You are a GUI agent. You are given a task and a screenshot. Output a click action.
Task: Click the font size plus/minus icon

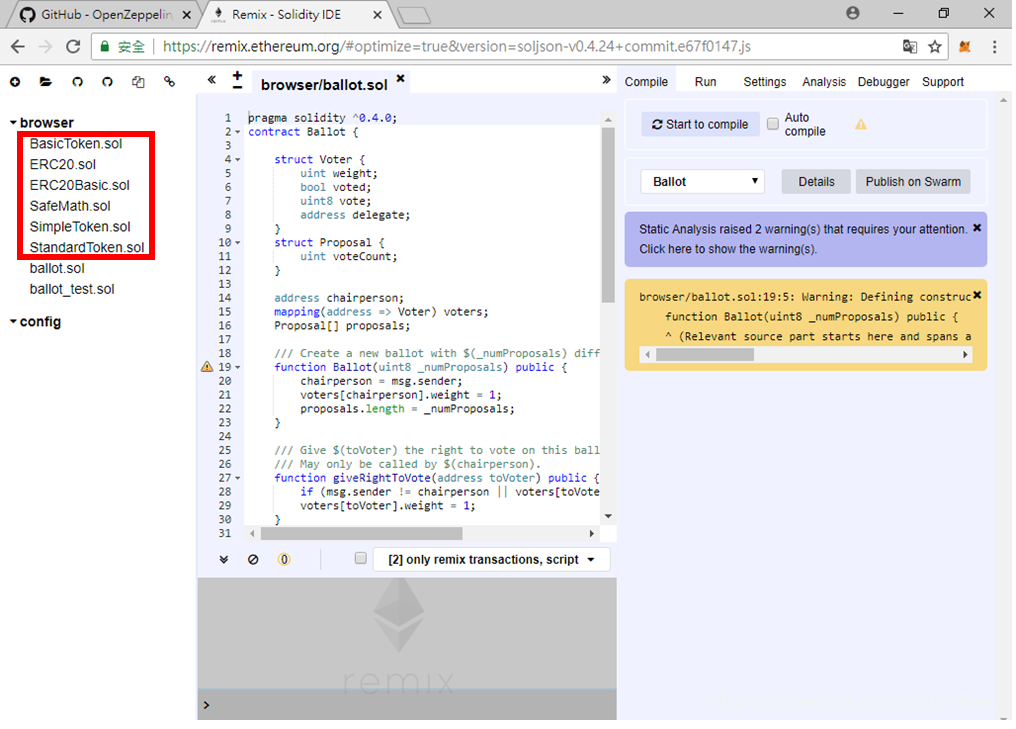(x=237, y=80)
